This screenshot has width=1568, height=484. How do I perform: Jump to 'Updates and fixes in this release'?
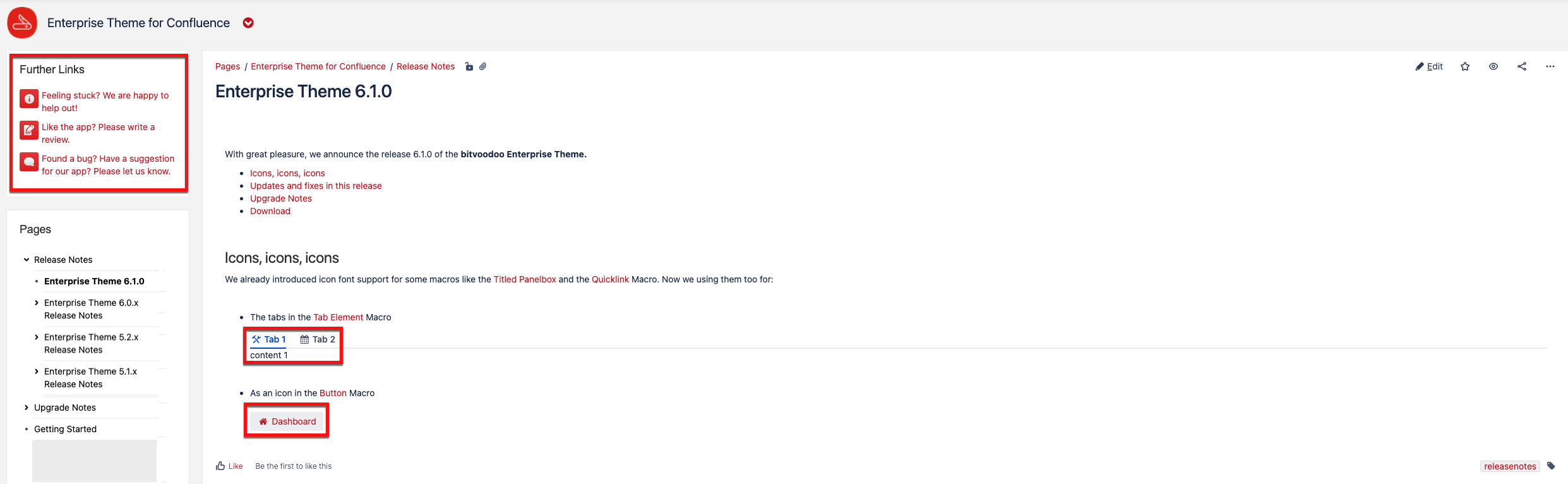(x=316, y=186)
